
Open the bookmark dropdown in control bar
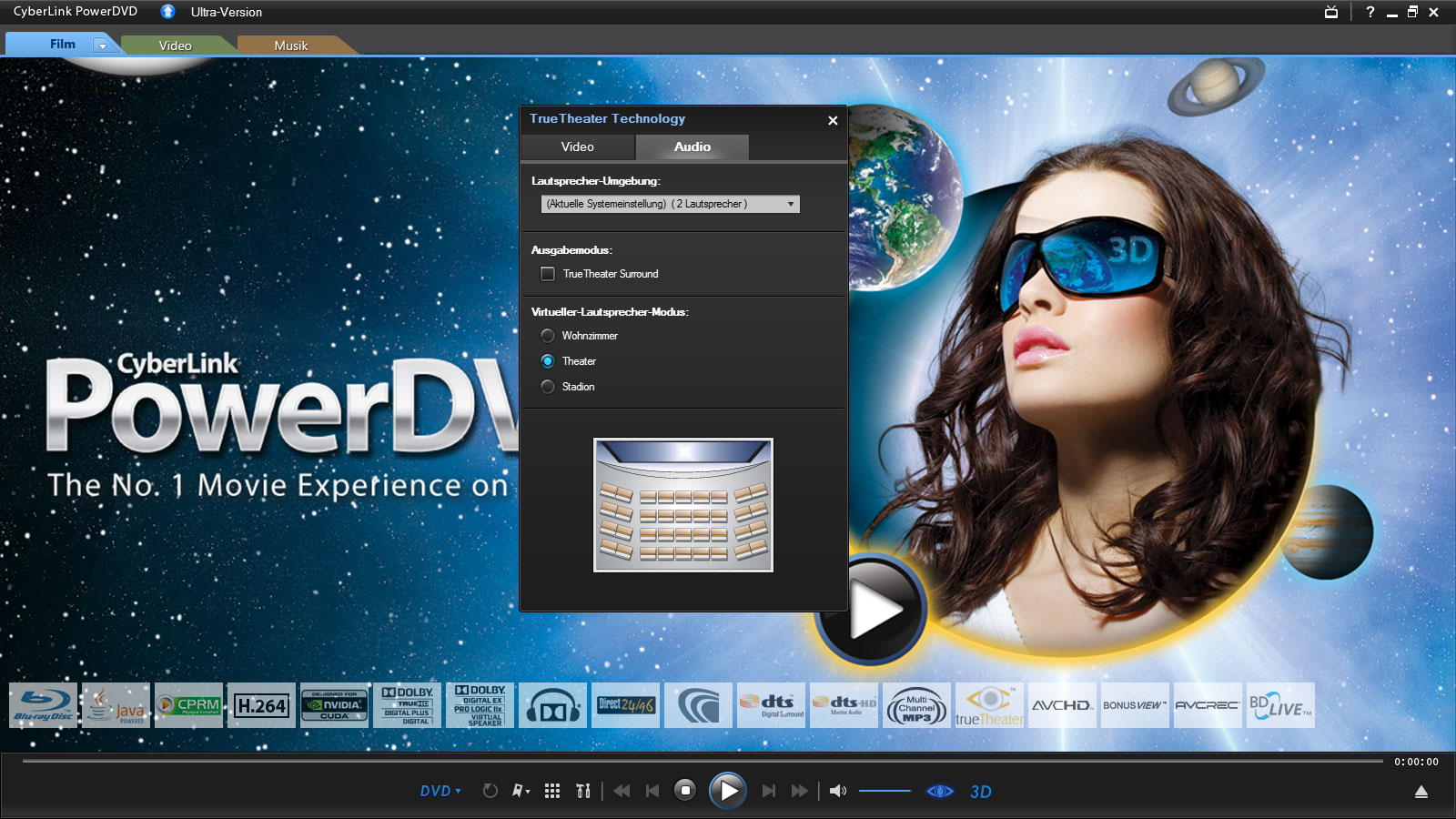click(521, 791)
